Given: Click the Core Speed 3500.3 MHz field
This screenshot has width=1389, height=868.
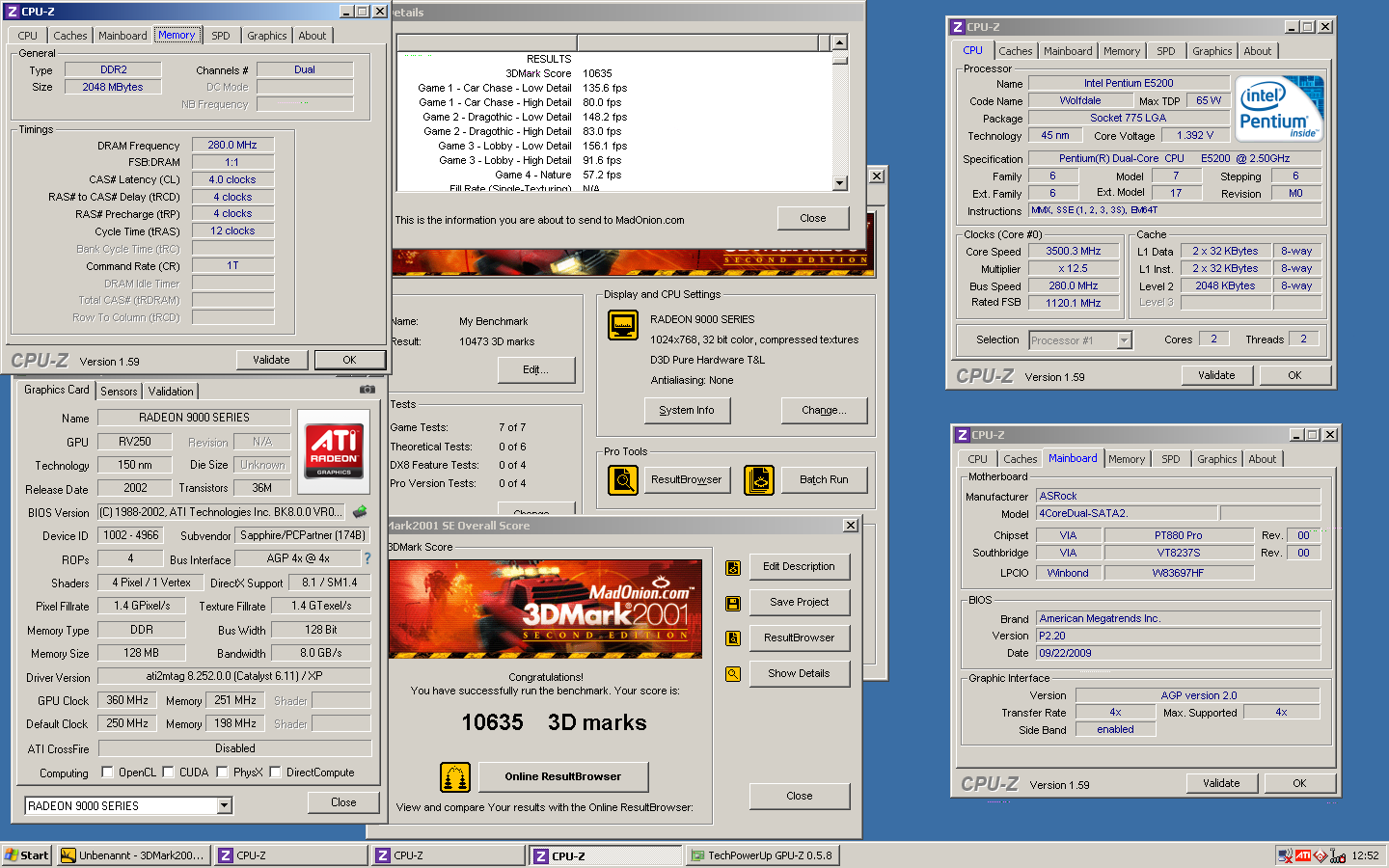Looking at the screenshot, I should click(1073, 251).
